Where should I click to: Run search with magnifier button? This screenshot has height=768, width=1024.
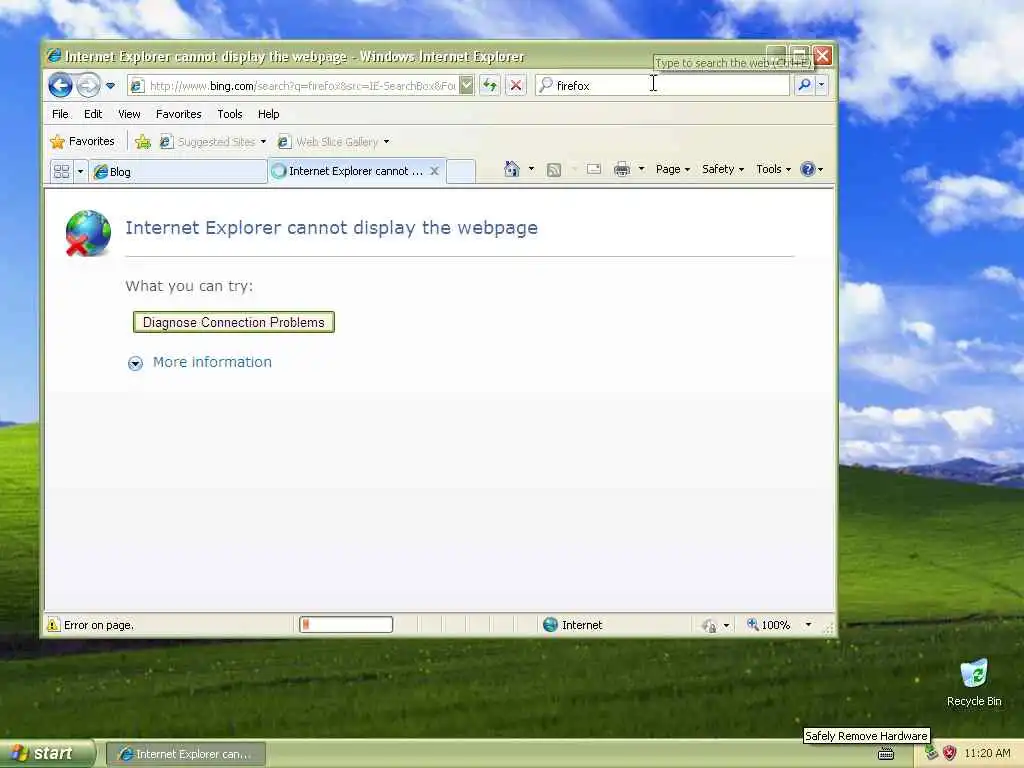805,85
